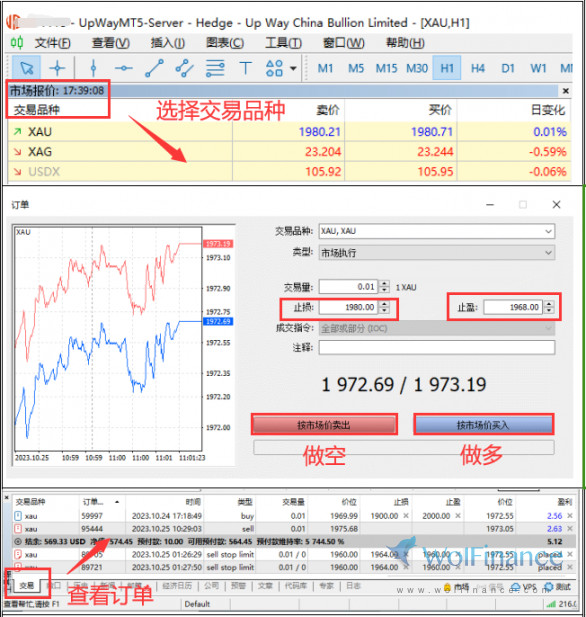Open the 插入(I) menu

(167, 42)
